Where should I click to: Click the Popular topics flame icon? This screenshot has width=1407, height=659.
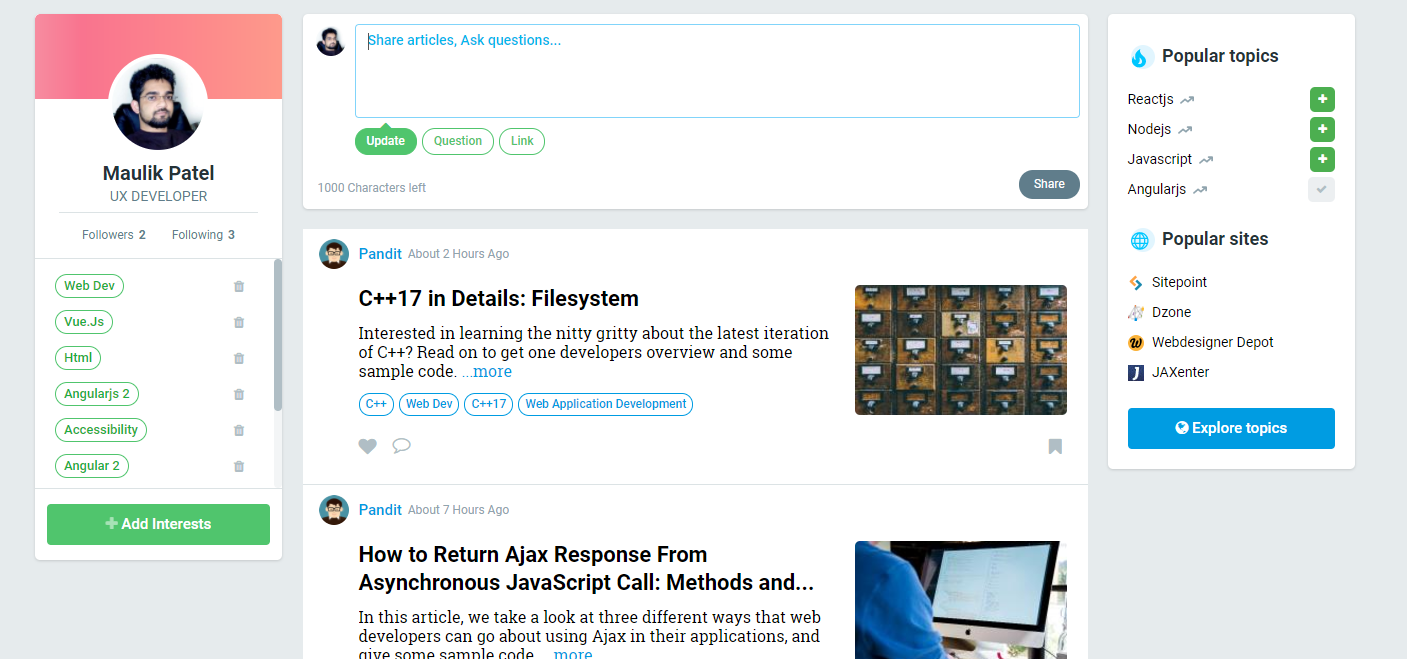tap(1139, 57)
